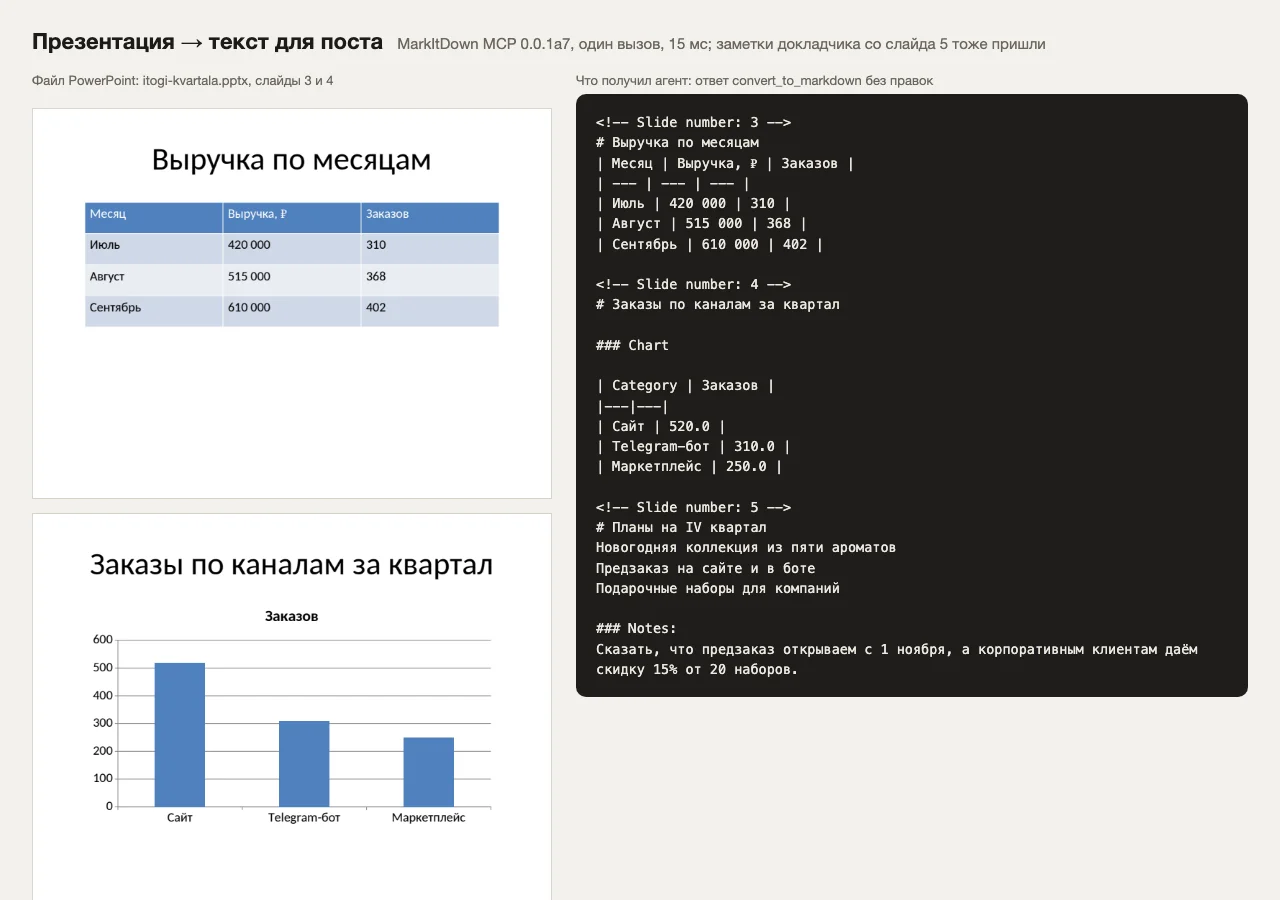Viewport: 1280px width, 900px height.
Task: Click the "<!-- Slide number: 4 -->" comment line
Action: pyautogui.click(x=694, y=284)
